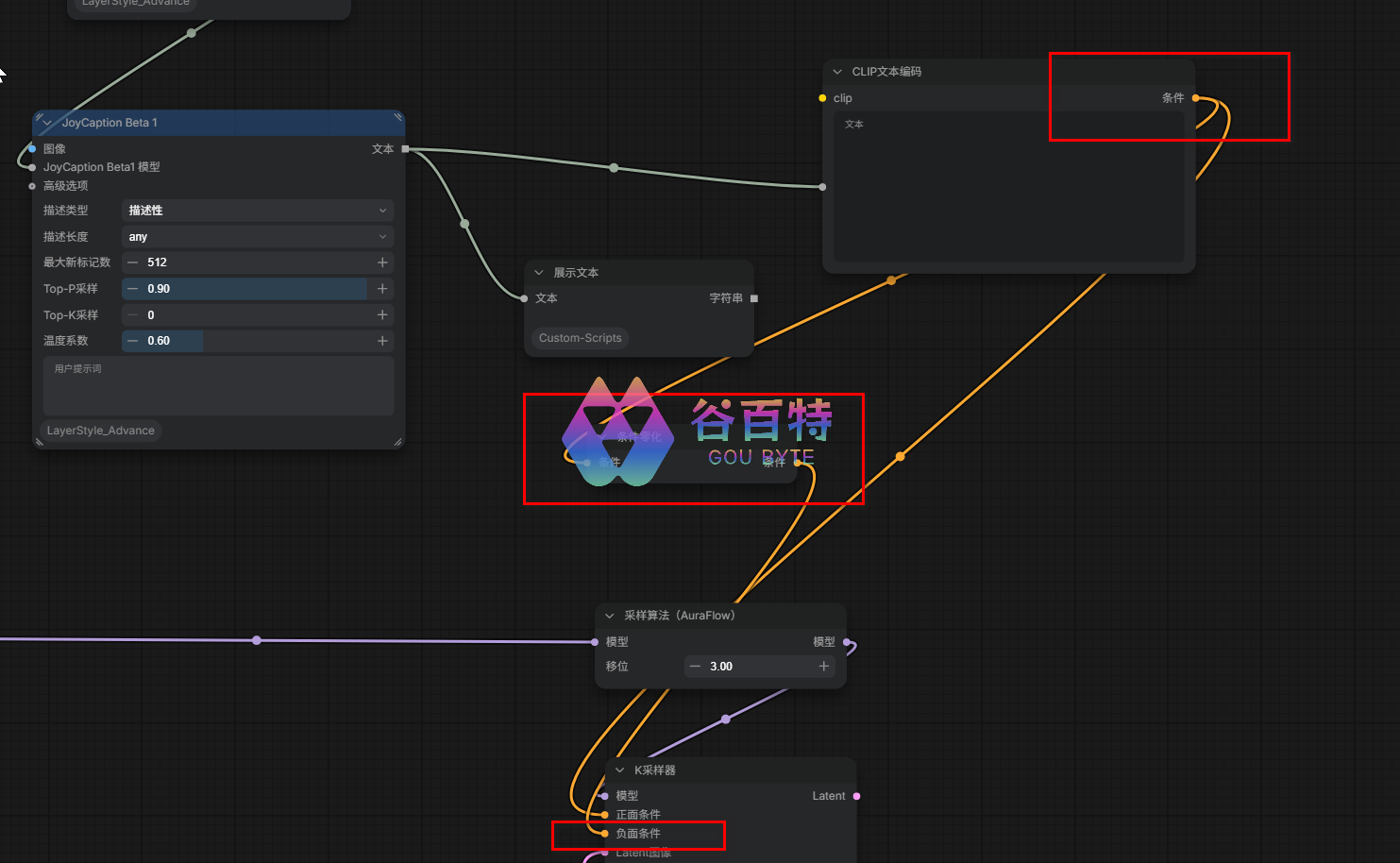Click the 文本 input port on 展示文本
This screenshot has width=1400, height=863.
pyautogui.click(x=524, y=298)
